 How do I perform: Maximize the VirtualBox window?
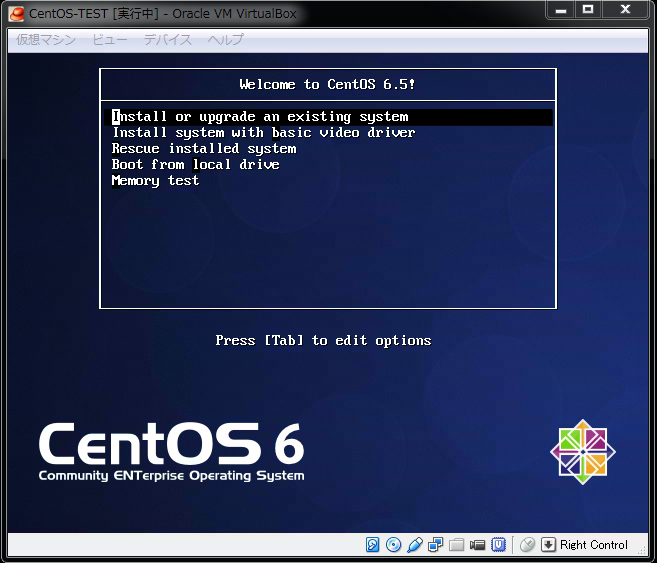588,10
